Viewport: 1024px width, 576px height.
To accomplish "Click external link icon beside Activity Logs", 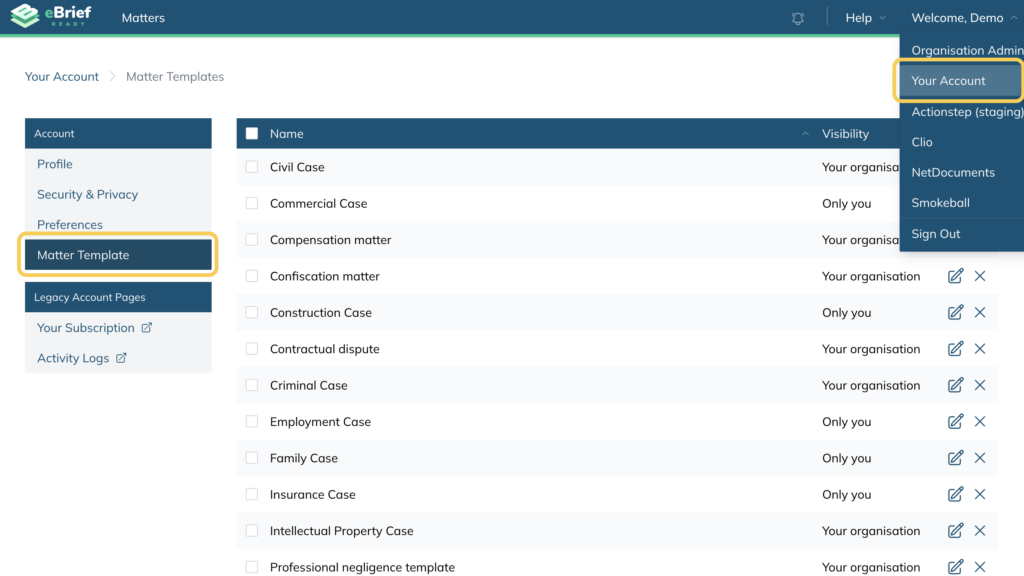I will point(121,358).
